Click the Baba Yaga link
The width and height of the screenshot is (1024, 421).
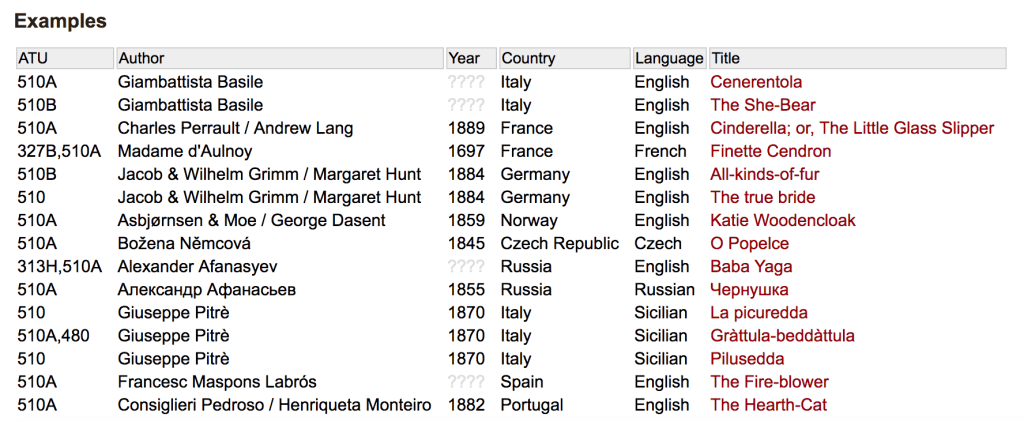pos(751,266)
